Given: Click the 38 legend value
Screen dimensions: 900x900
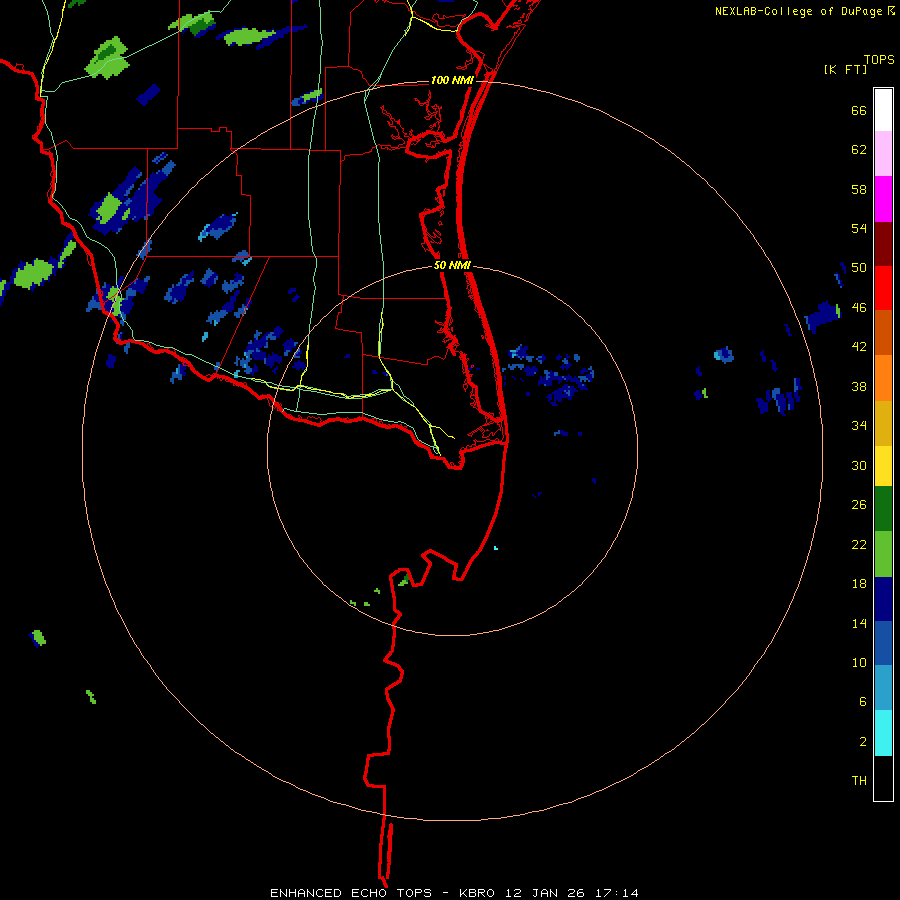Looking at the screenshot, I should tap(859, 386).
